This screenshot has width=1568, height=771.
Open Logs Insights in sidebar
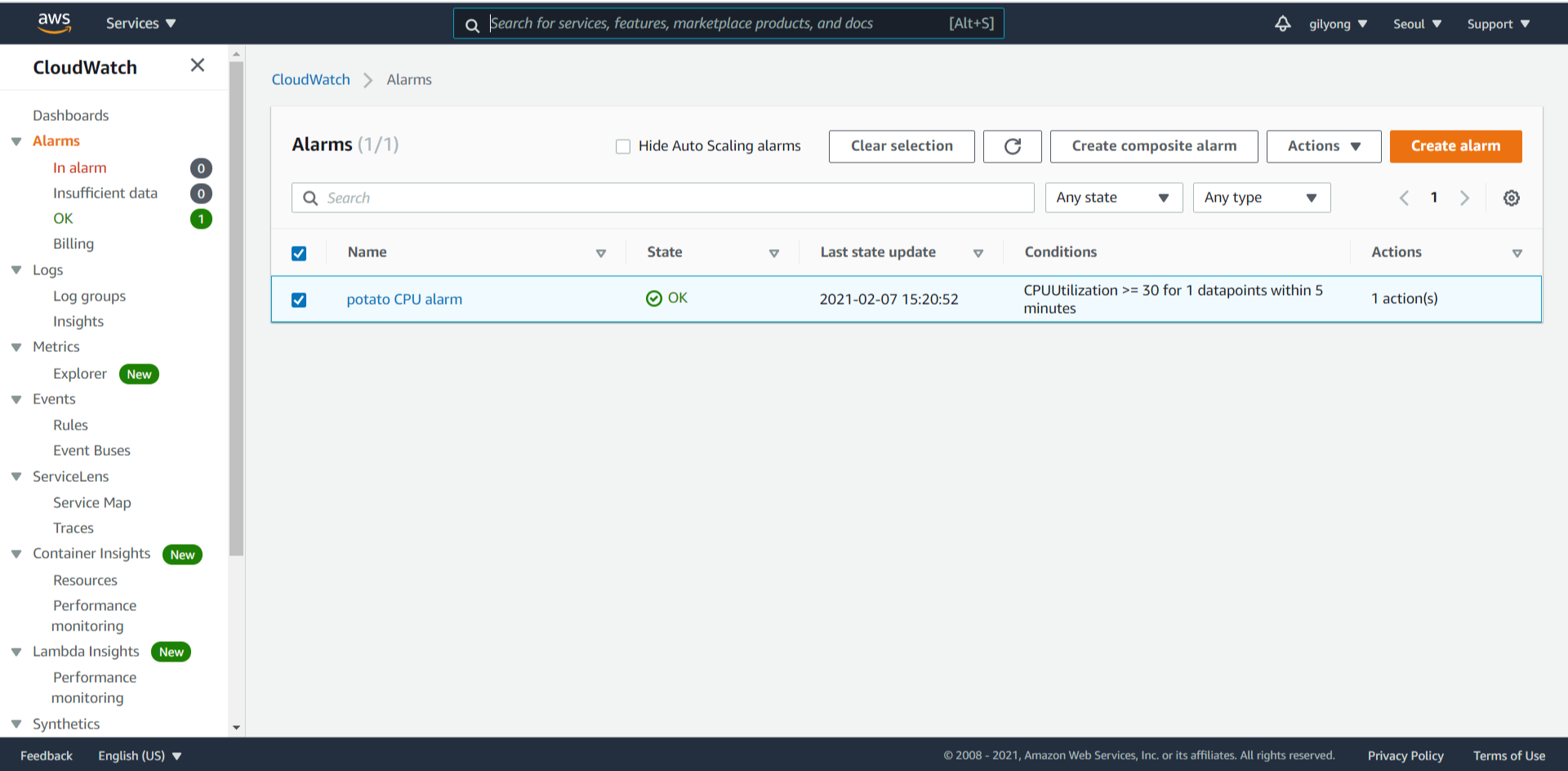78,321
